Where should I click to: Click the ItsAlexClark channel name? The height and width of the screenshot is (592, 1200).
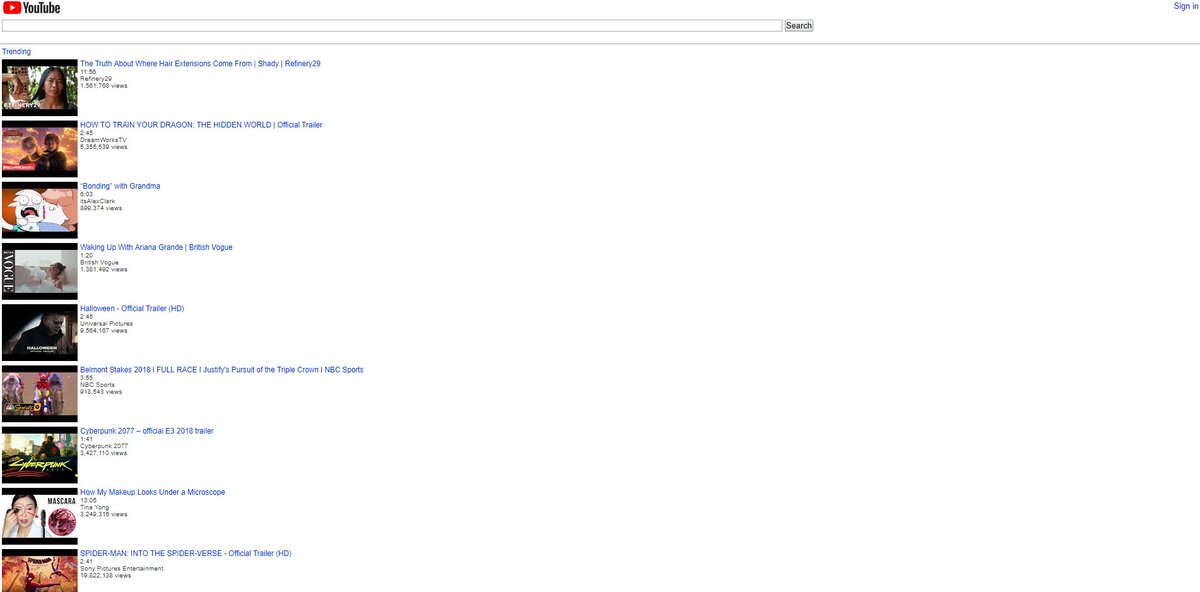point(98,201)
